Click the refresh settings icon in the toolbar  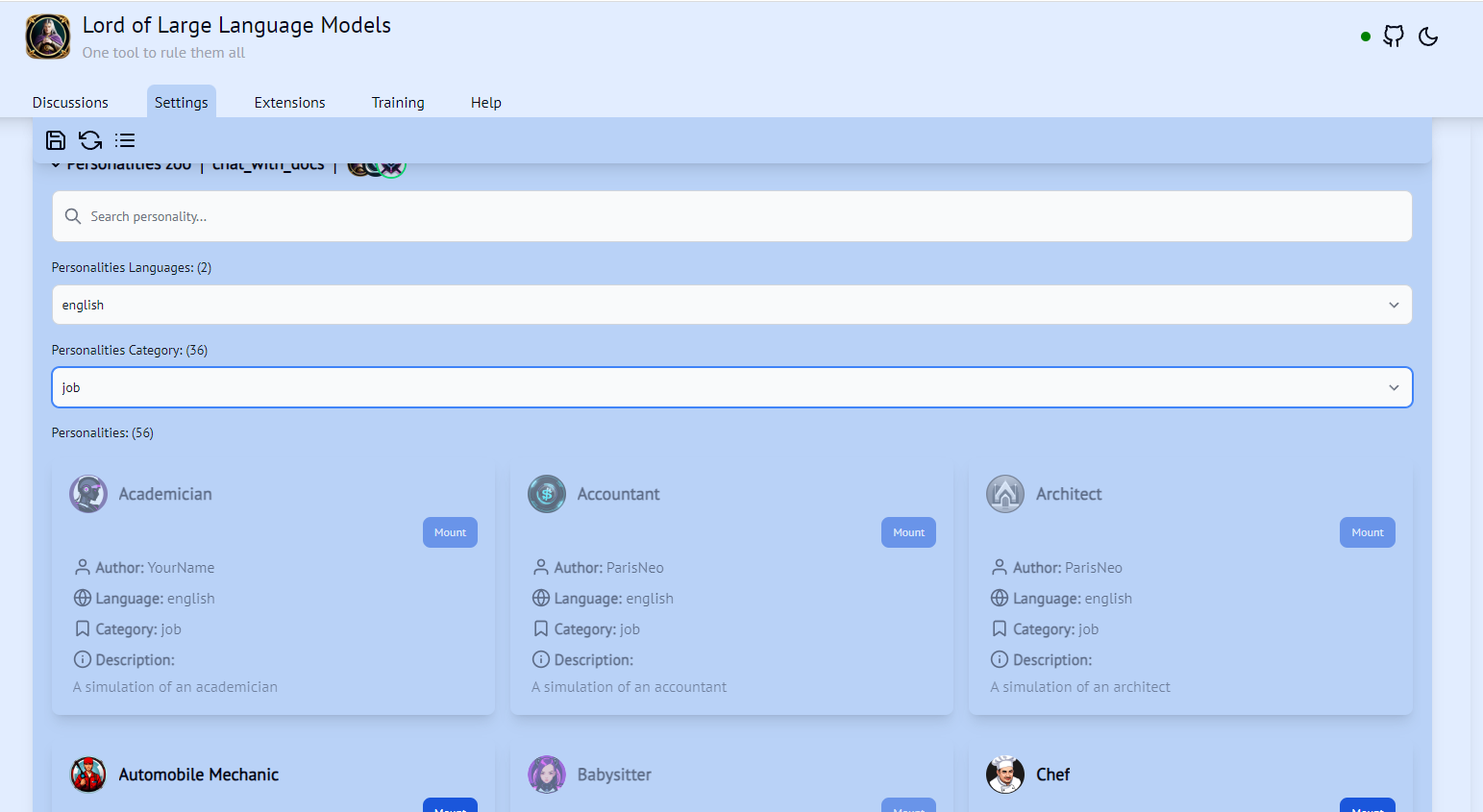[89, 140]
